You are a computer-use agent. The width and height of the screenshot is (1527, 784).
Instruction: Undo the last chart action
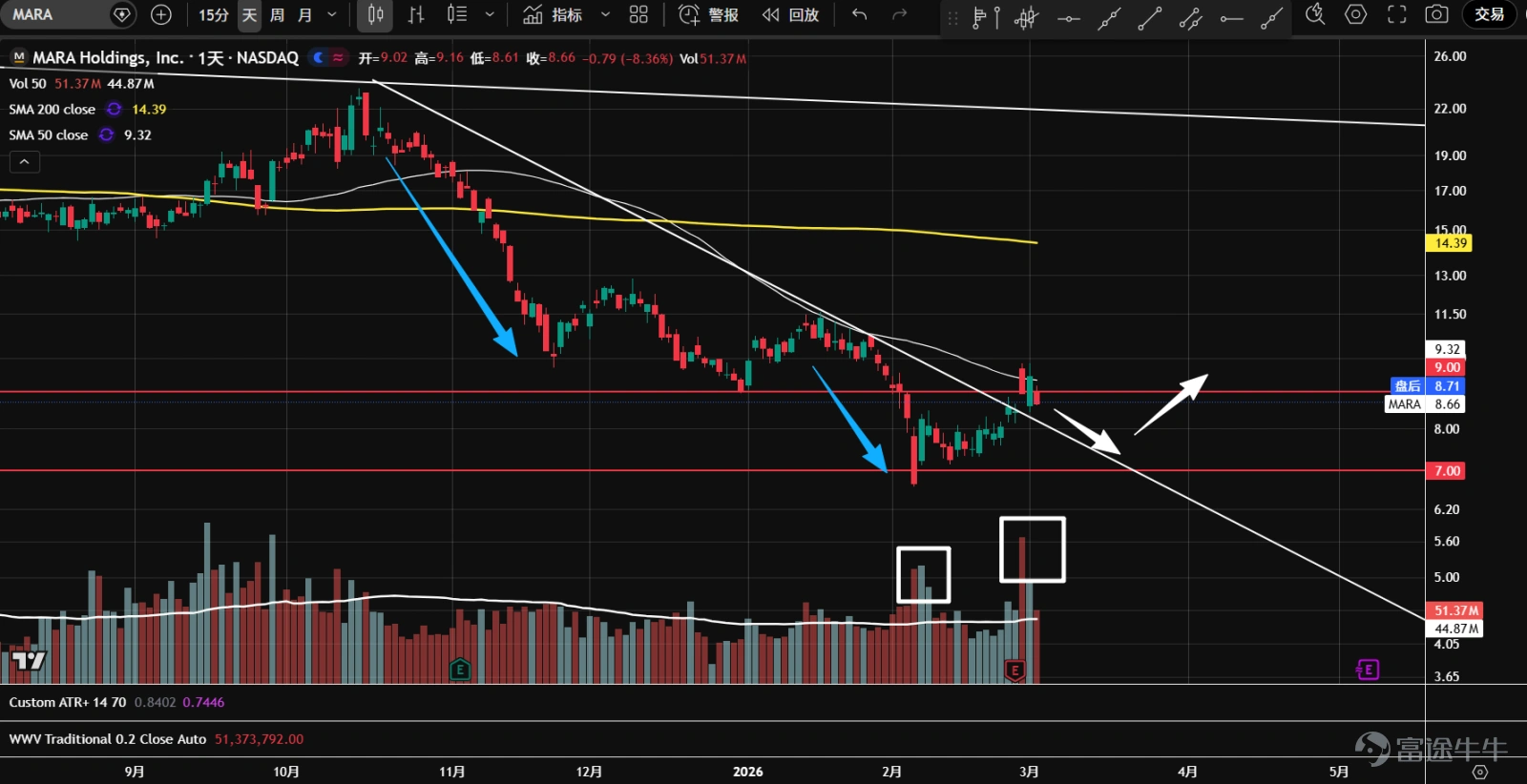[859, 14]
